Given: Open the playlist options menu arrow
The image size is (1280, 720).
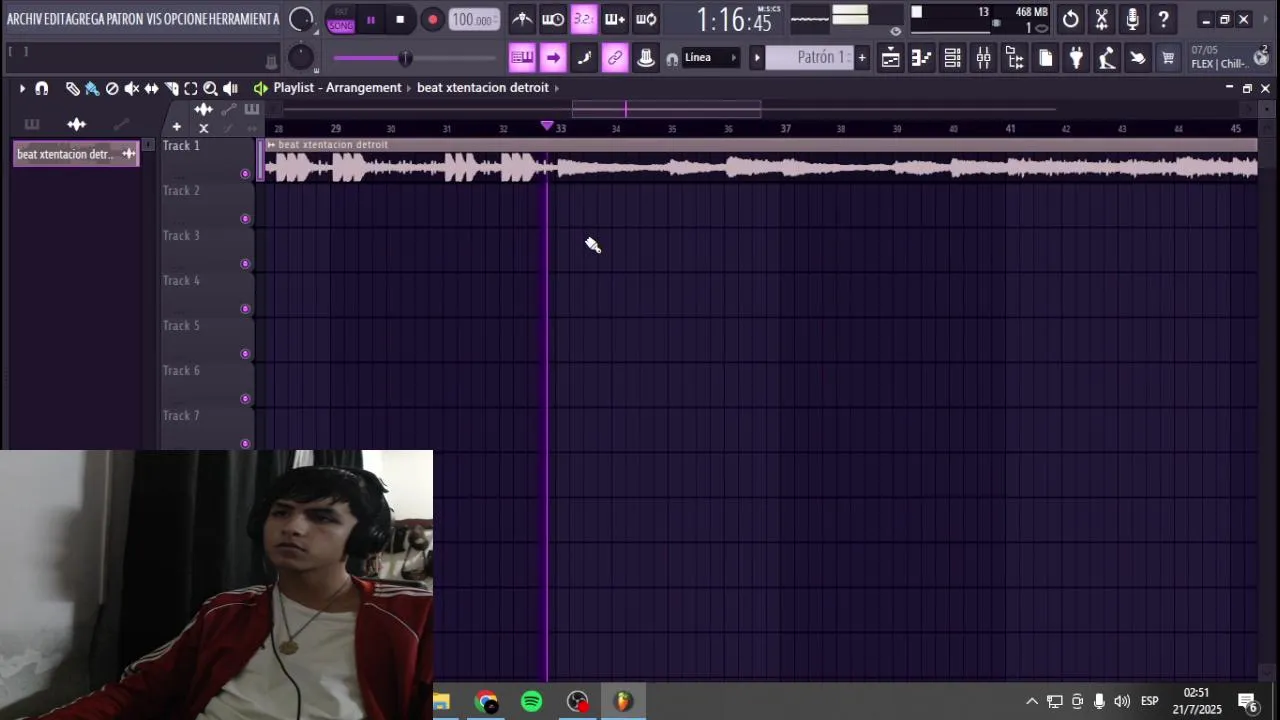Looking at the screenshot, I should 21,88.
